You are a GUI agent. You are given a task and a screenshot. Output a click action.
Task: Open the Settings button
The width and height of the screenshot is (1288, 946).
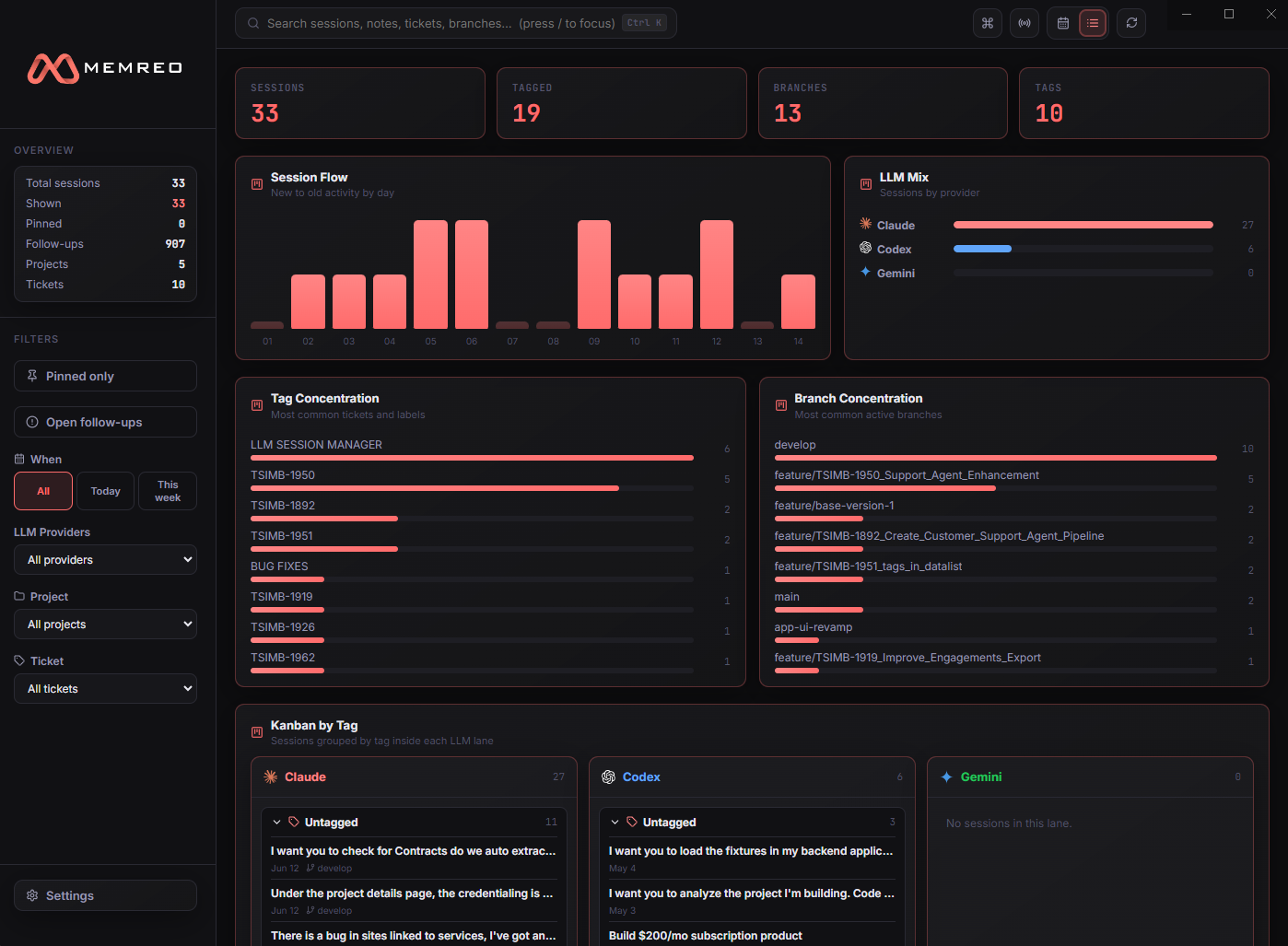105,895
